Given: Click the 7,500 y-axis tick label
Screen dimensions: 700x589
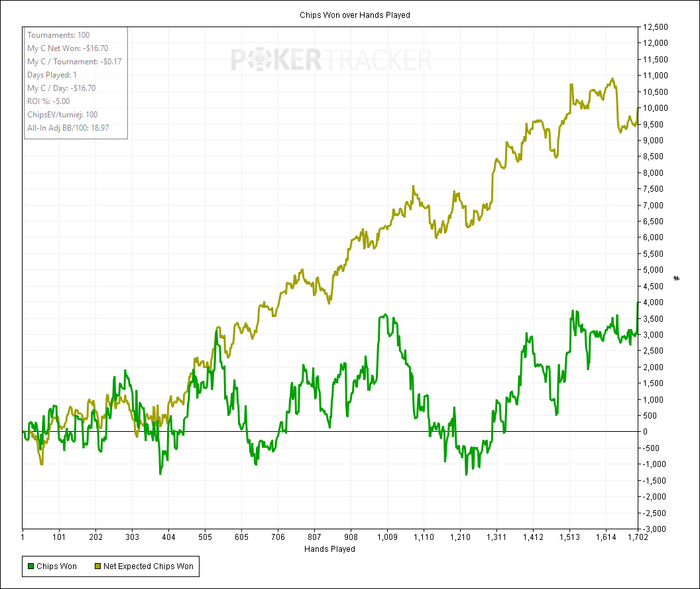Looking at the screenshot, I should coord(653,189).
